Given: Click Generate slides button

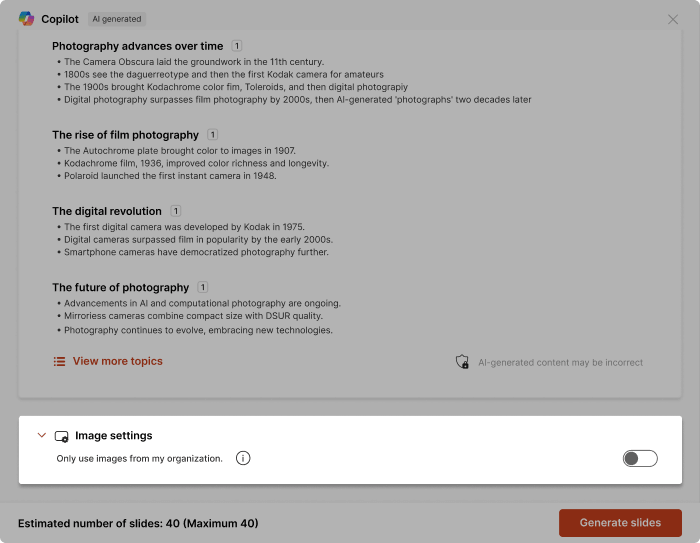Looking at the screenshot, I should tap(620, 522).
